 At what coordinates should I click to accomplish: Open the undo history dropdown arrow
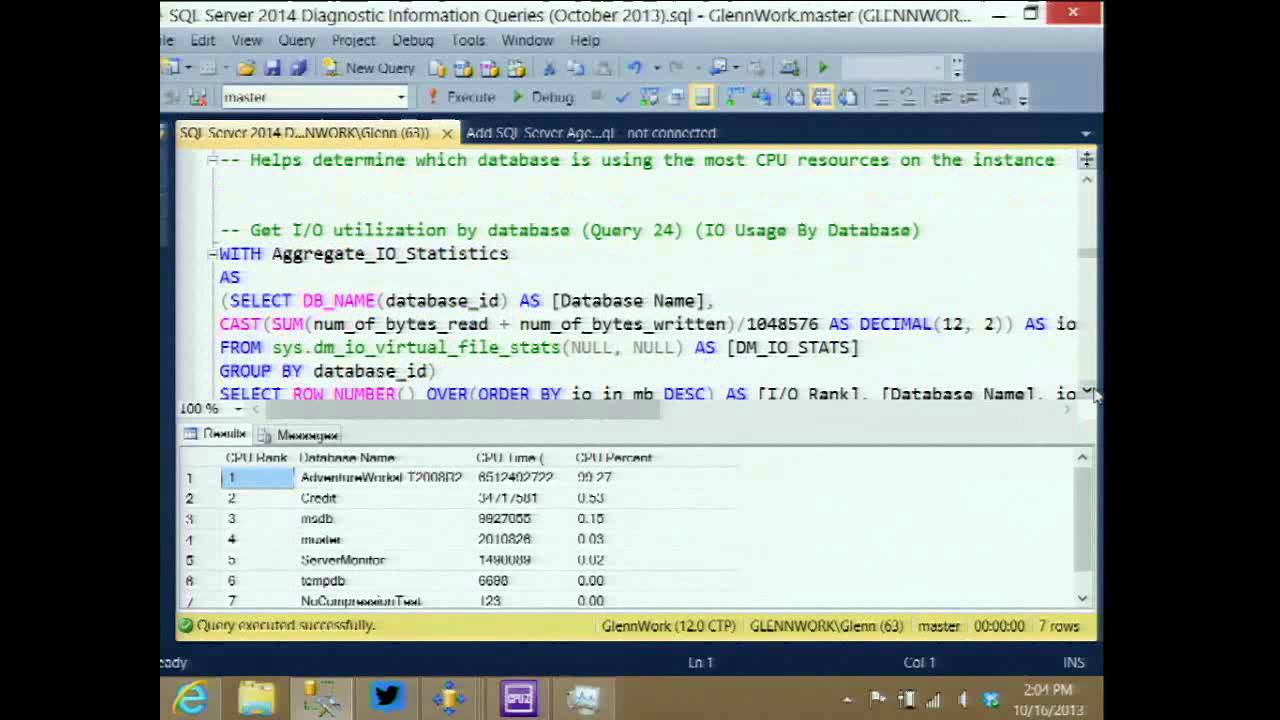[x=657, y=68]
